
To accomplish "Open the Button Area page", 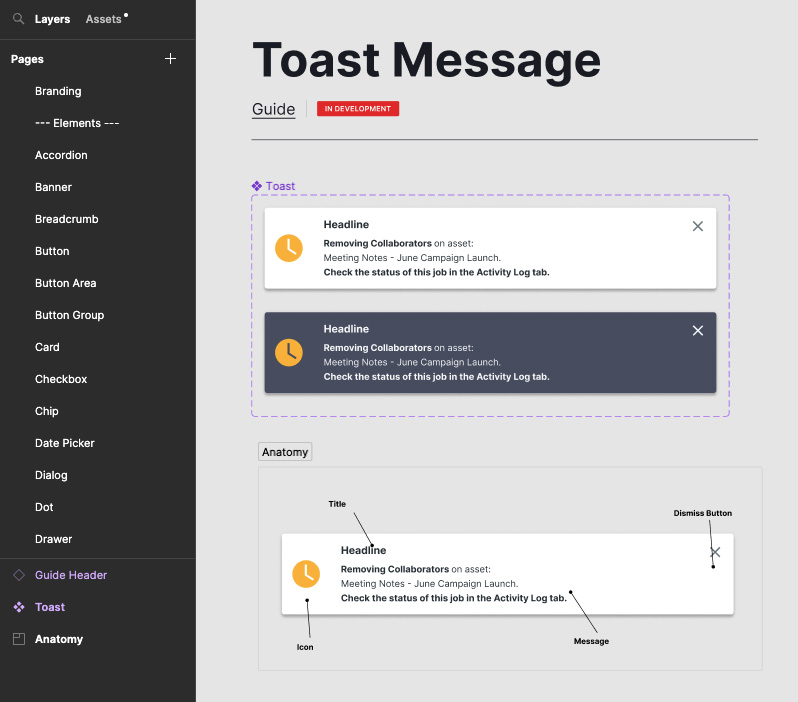I will click(66, 283).
